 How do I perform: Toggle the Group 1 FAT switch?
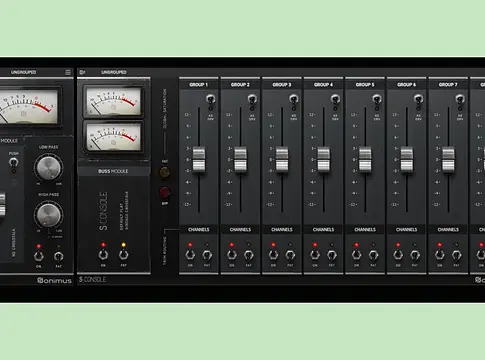pos(207,255)
